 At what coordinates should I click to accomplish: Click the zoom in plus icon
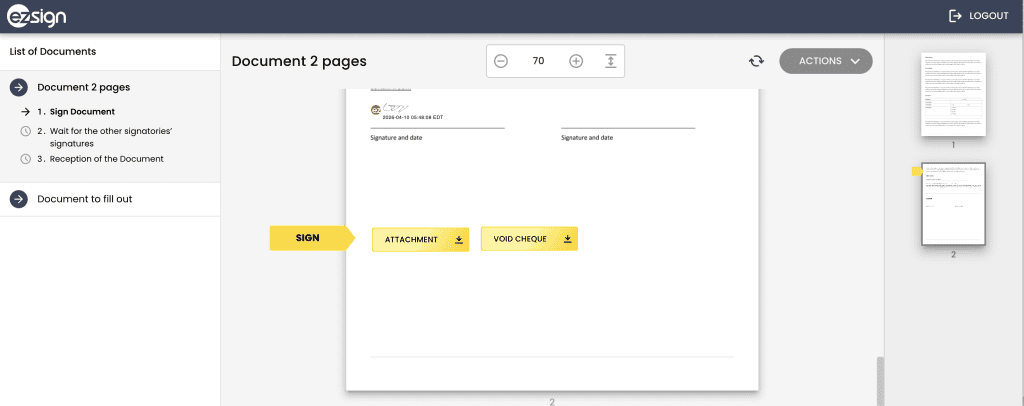pyautogui.click(x=576, y=61)
